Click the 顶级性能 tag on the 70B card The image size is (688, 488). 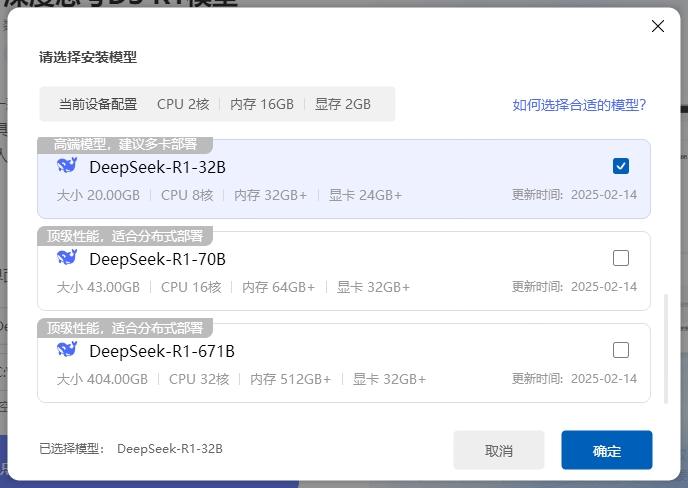tap(125, 236)
